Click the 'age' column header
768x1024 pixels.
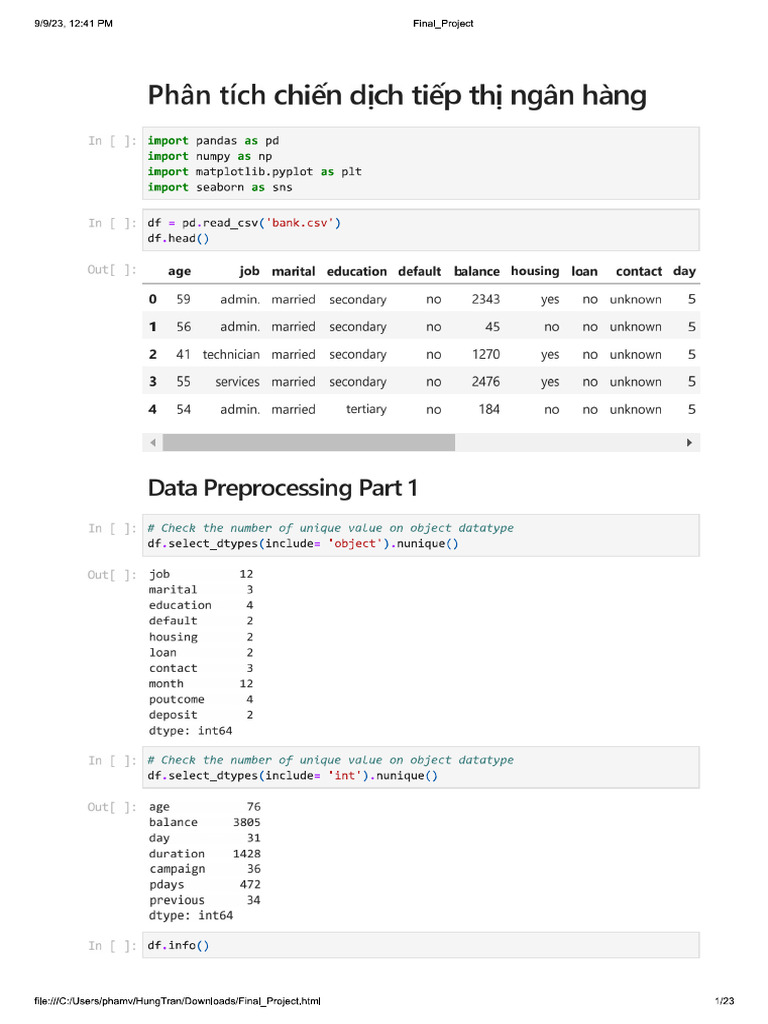[179, 271]
